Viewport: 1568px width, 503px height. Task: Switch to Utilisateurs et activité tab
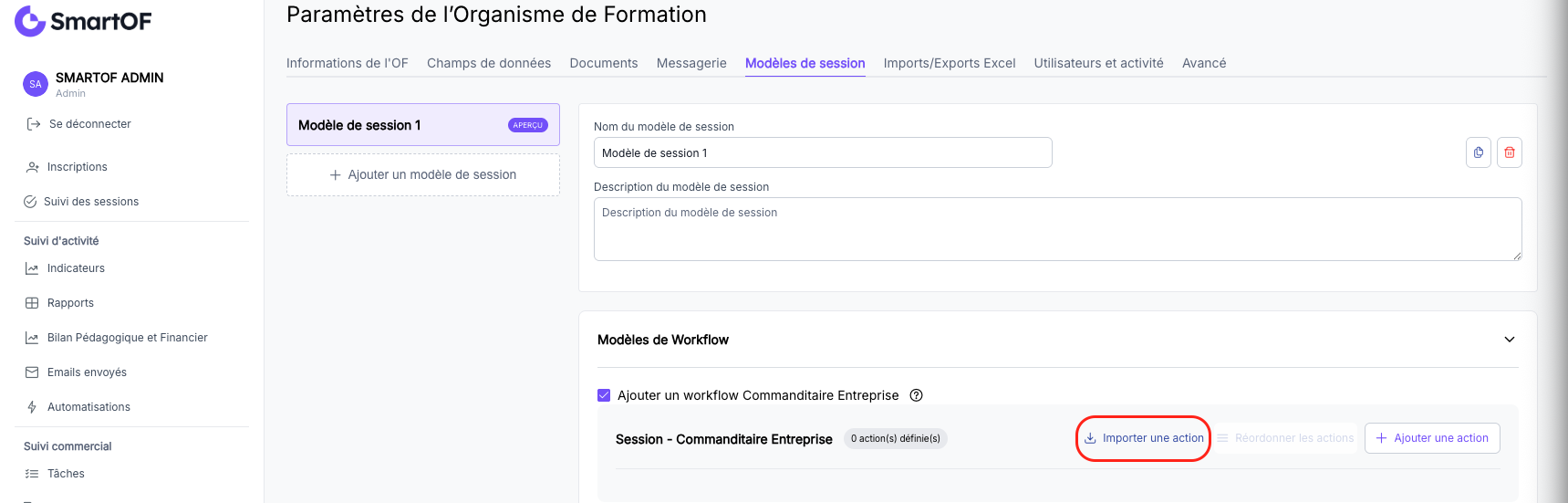tap(1099, 63)
